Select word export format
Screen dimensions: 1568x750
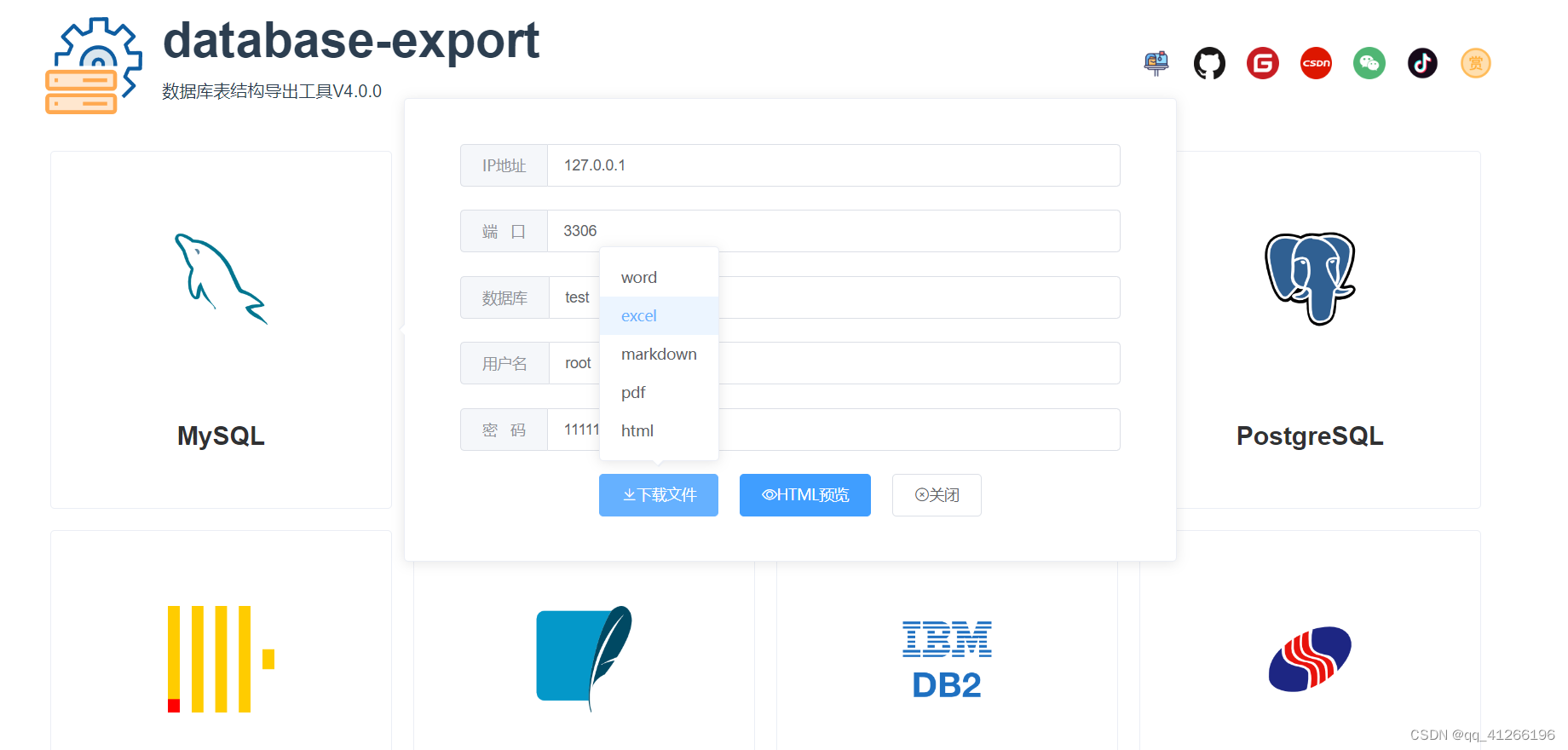(x=659, y=278)
